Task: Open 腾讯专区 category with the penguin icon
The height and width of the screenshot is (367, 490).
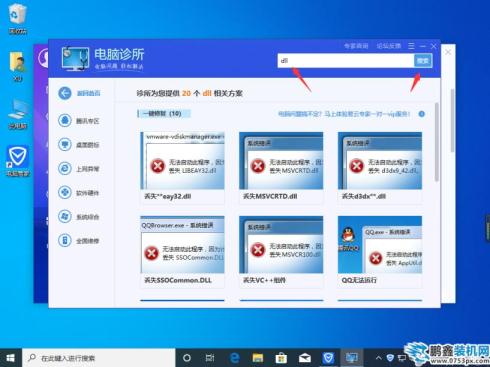Action: [x=79, y=121]
